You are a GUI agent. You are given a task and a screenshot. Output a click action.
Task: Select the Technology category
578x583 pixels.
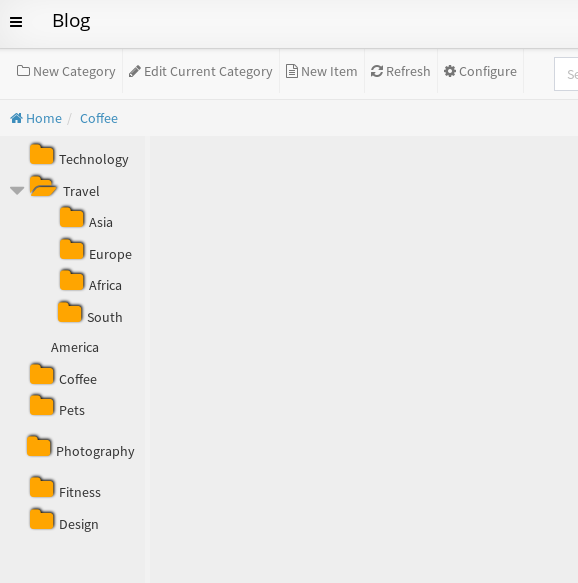[94, 160]
